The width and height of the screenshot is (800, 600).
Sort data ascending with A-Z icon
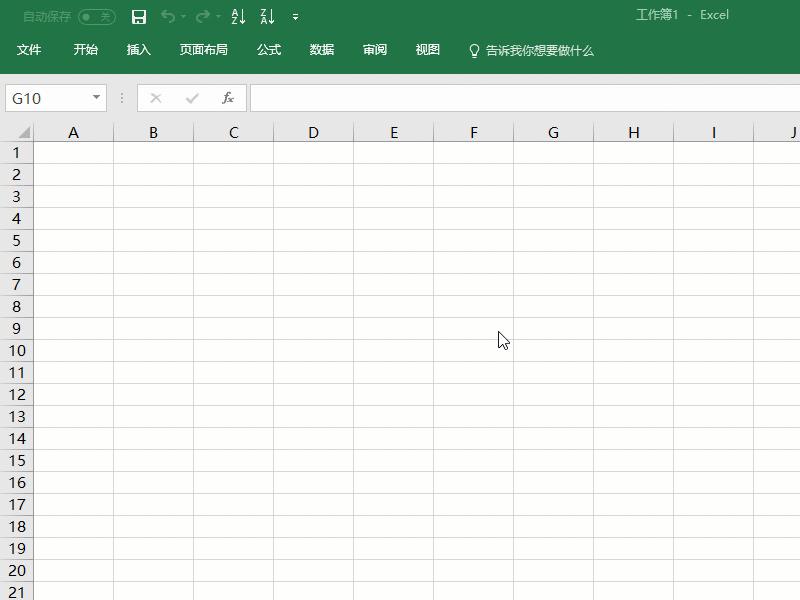pos(237,16)
